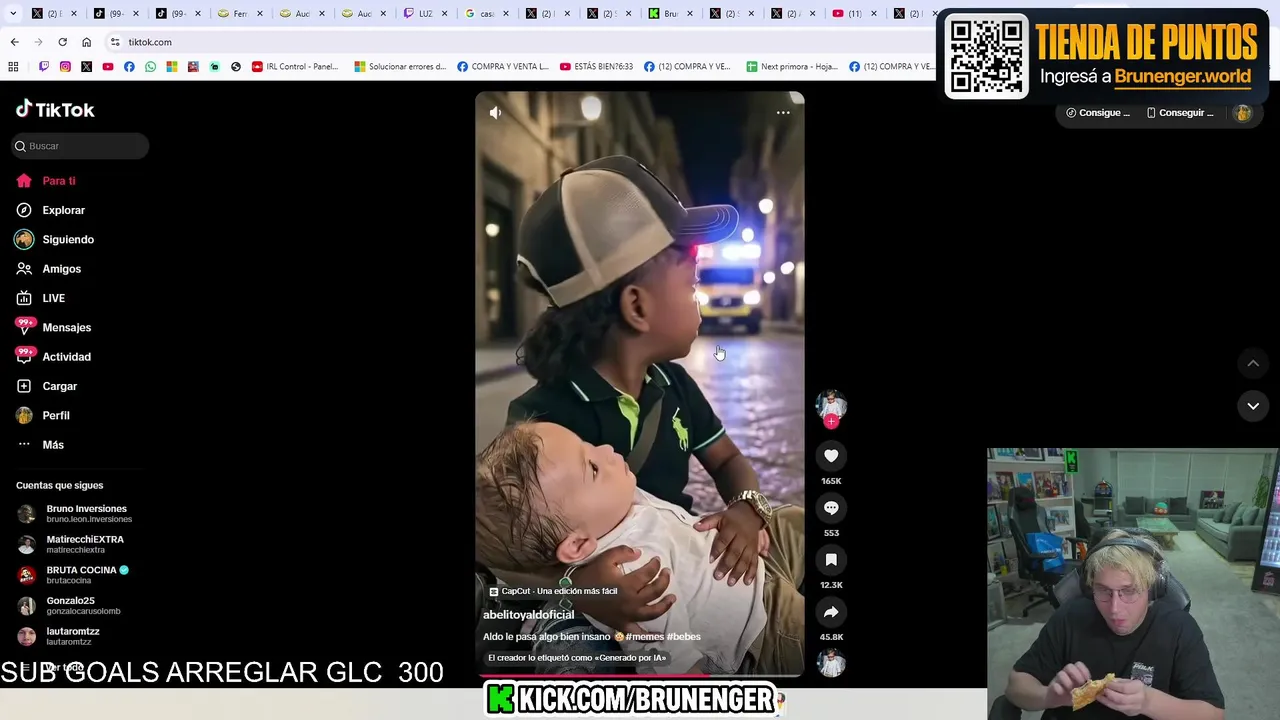Click the site info icon in address bar

coord(115,42)
